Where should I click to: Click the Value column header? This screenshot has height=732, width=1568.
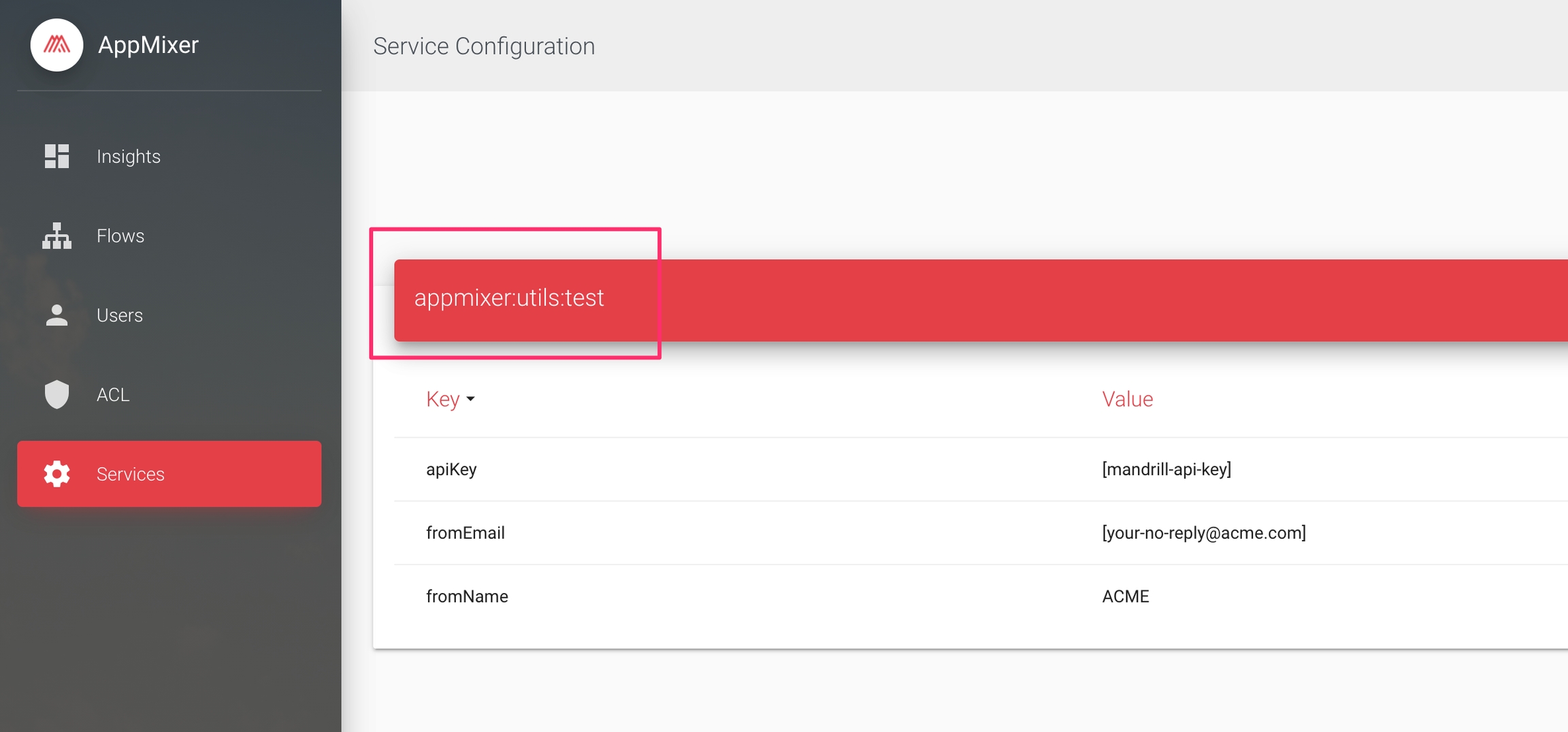[1127, 399]
